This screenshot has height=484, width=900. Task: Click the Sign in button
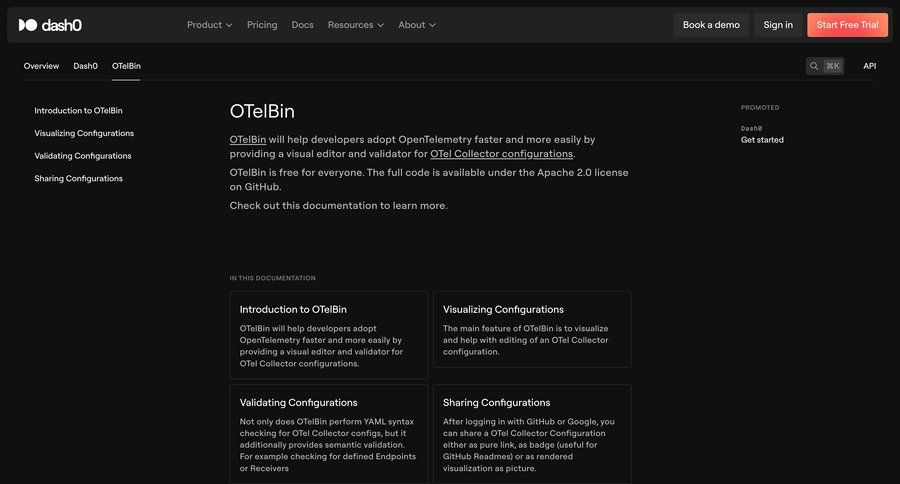pyautogui.click(x=778, y=25)
